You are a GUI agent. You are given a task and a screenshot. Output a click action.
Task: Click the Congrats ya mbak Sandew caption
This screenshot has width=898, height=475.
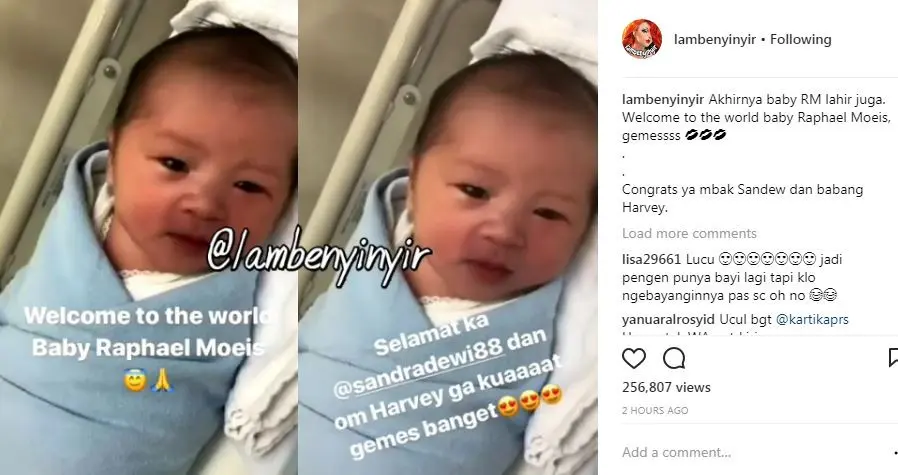point(742,198)
